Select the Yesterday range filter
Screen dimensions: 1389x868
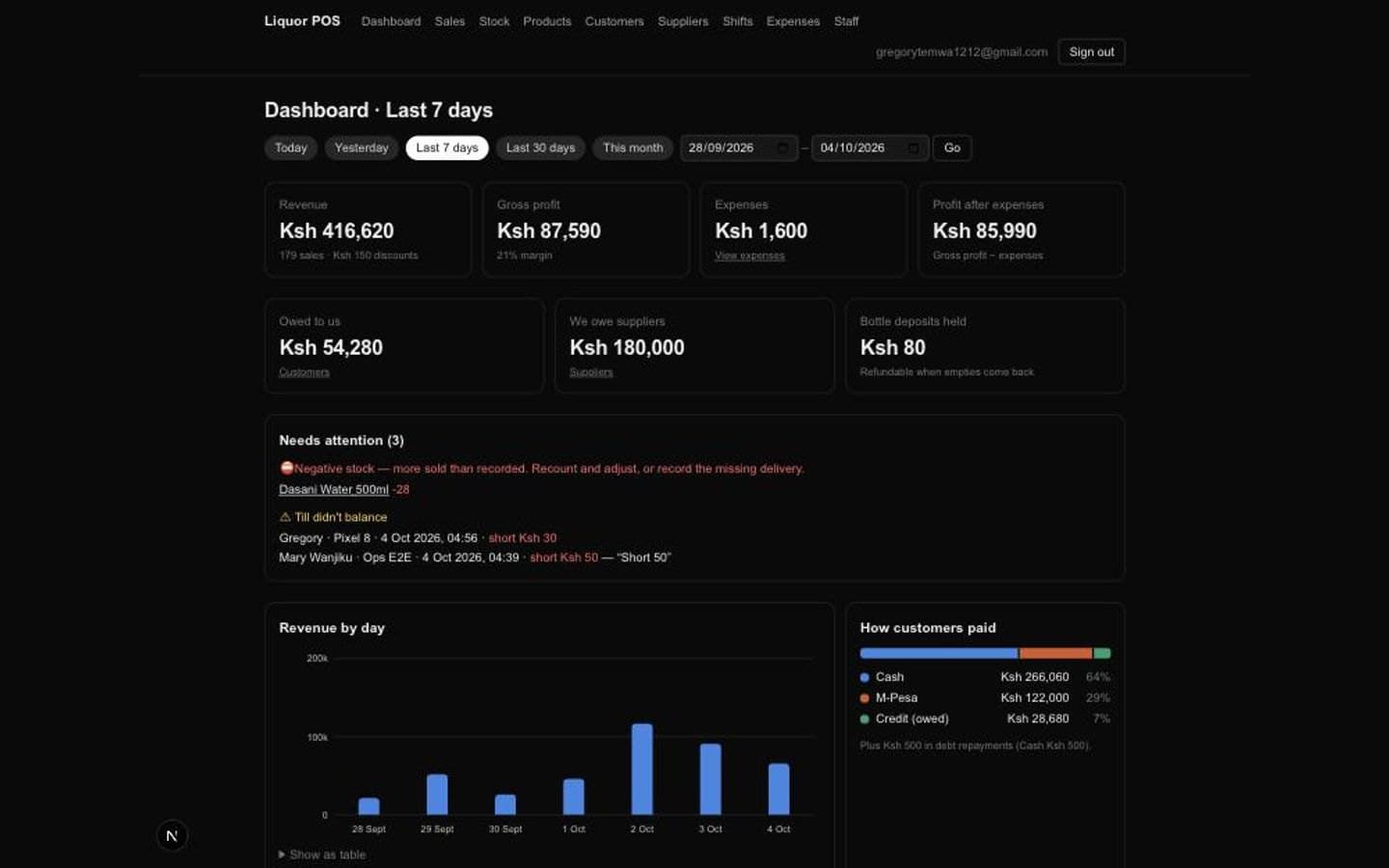[x=361, y=148]
